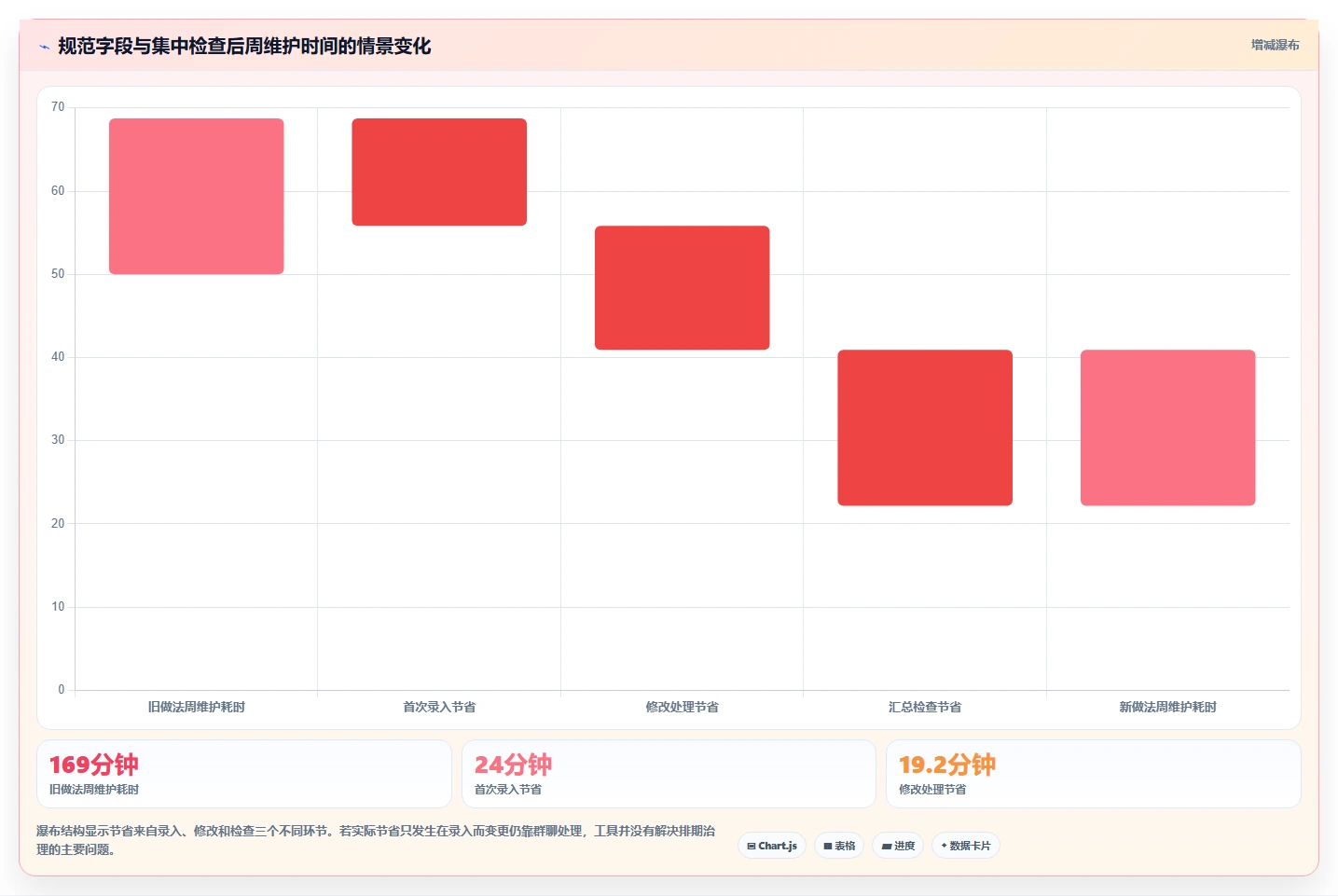This screenshot has height=896, width=1338.
Task: Click the 增减瀑布 label in the header
Action: click(x=1275, y=45)
